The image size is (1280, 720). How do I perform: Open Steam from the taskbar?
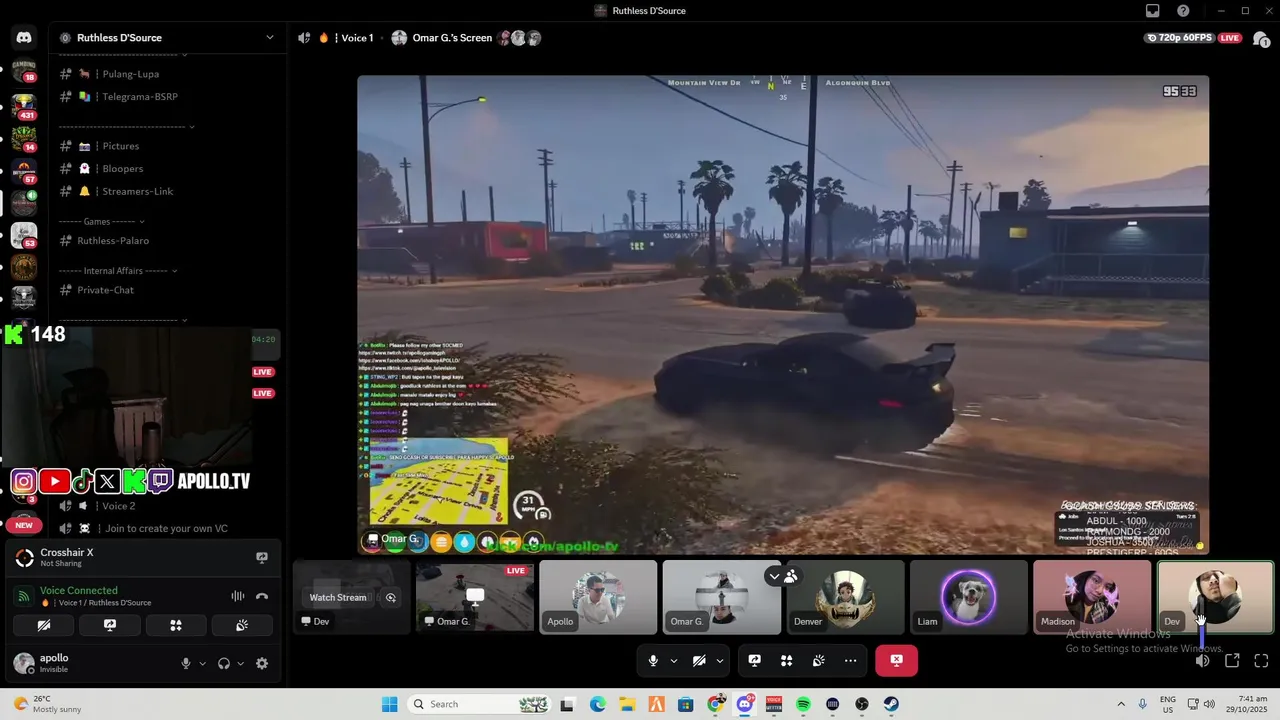(891, 704)
